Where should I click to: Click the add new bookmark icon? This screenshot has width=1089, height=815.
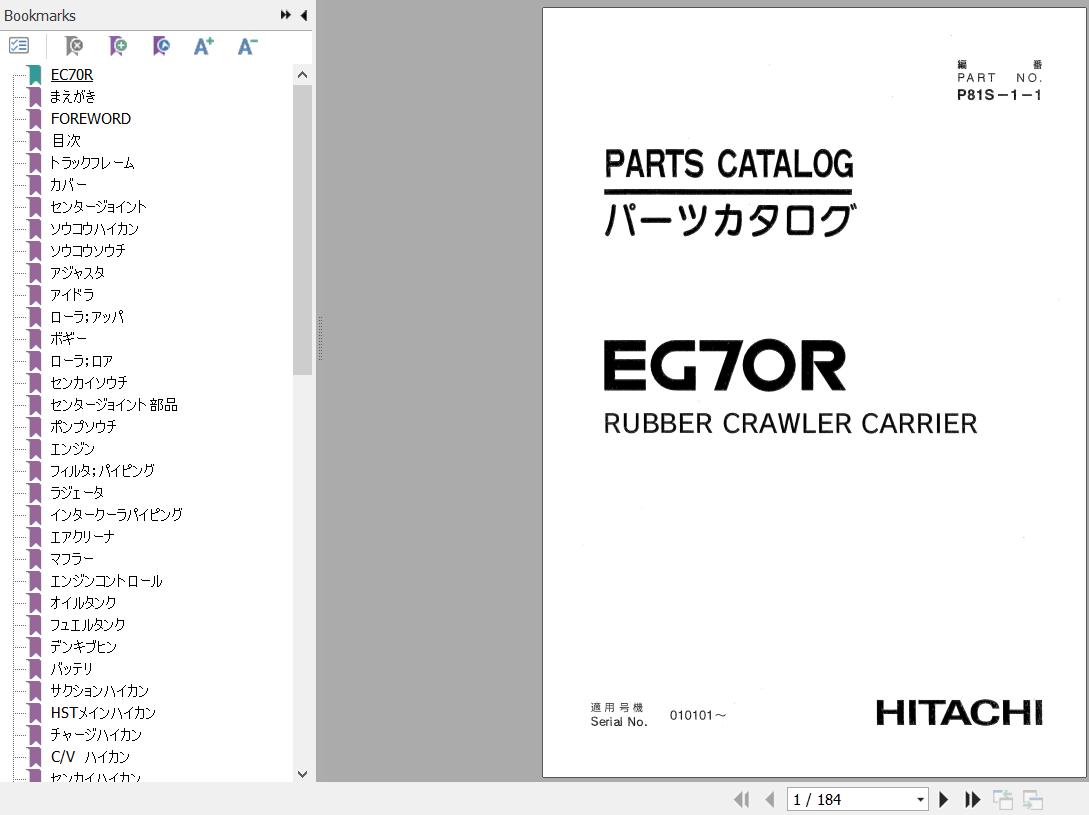(118, 46)
